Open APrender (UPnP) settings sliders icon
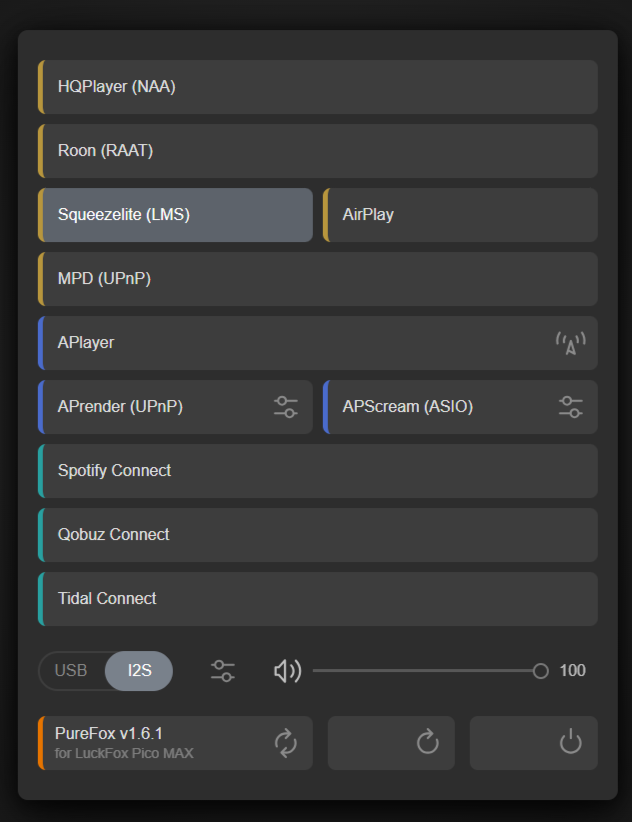This screenshot has width=632, height=822. point(286,407)
